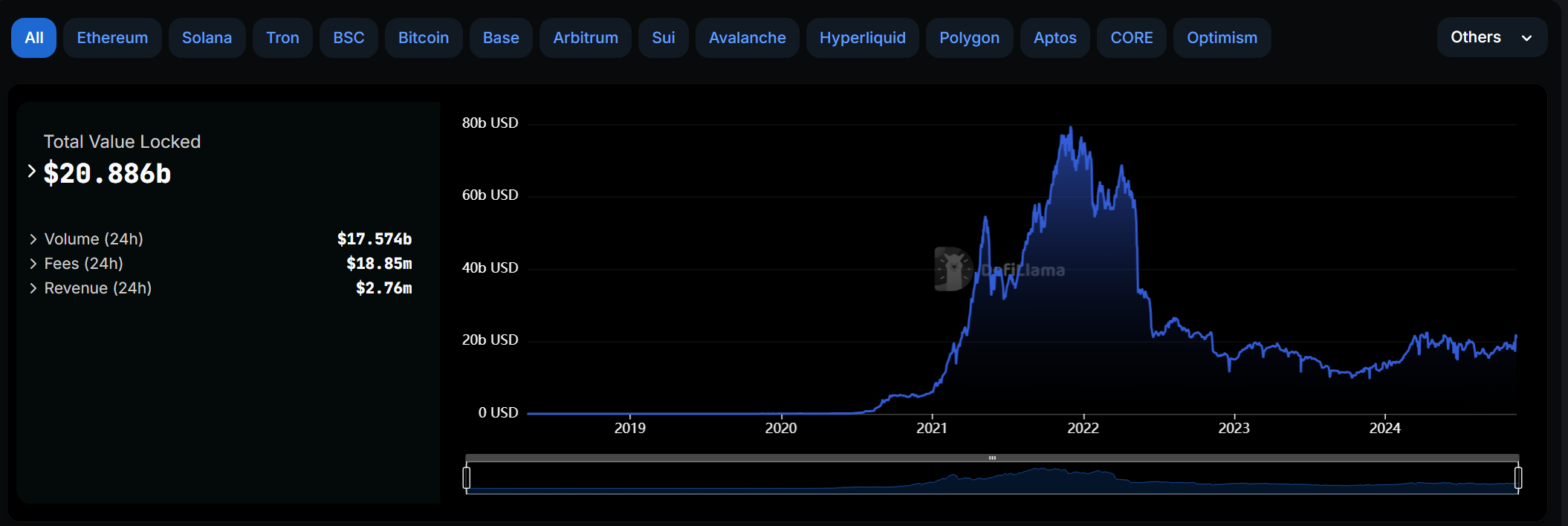Open the Base chain tab

pyautogui.click(x=501, y=38)
